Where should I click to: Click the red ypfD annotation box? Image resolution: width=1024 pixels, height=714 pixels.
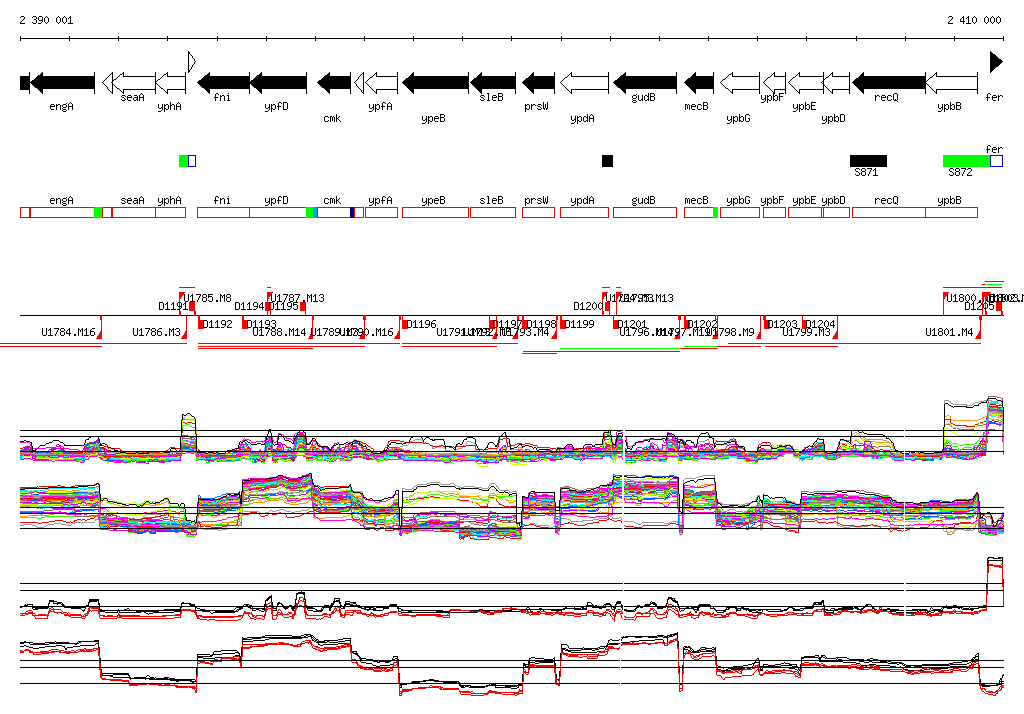click(278, 212)
